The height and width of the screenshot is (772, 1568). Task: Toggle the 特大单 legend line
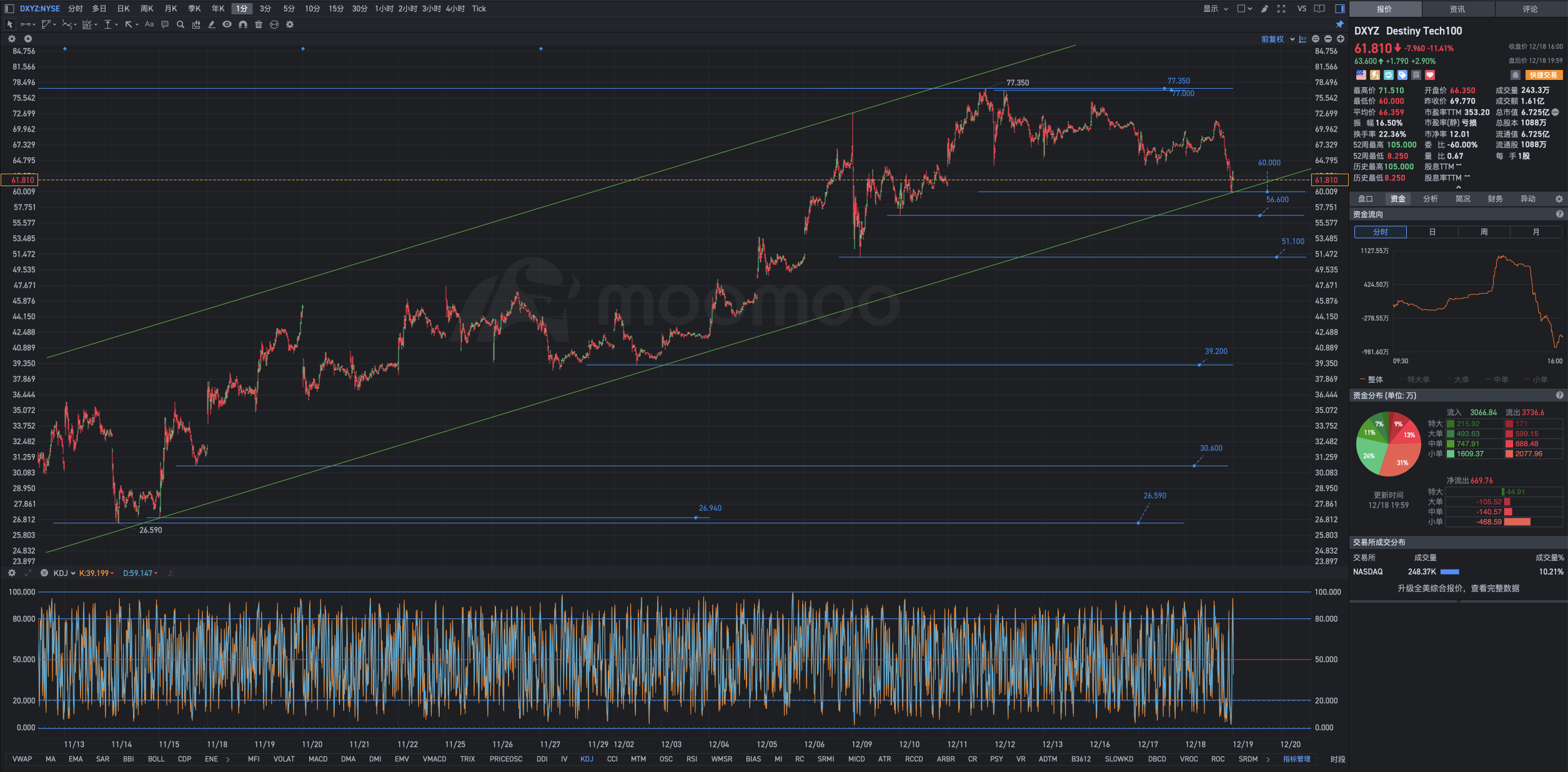click(1414, 379)
